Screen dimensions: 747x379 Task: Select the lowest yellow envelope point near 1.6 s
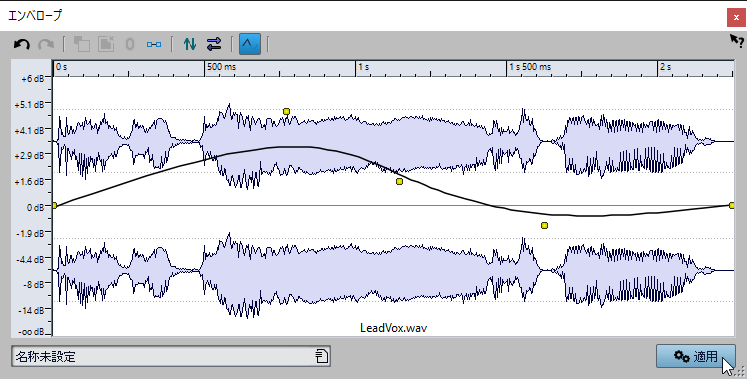tap(545, 225)
